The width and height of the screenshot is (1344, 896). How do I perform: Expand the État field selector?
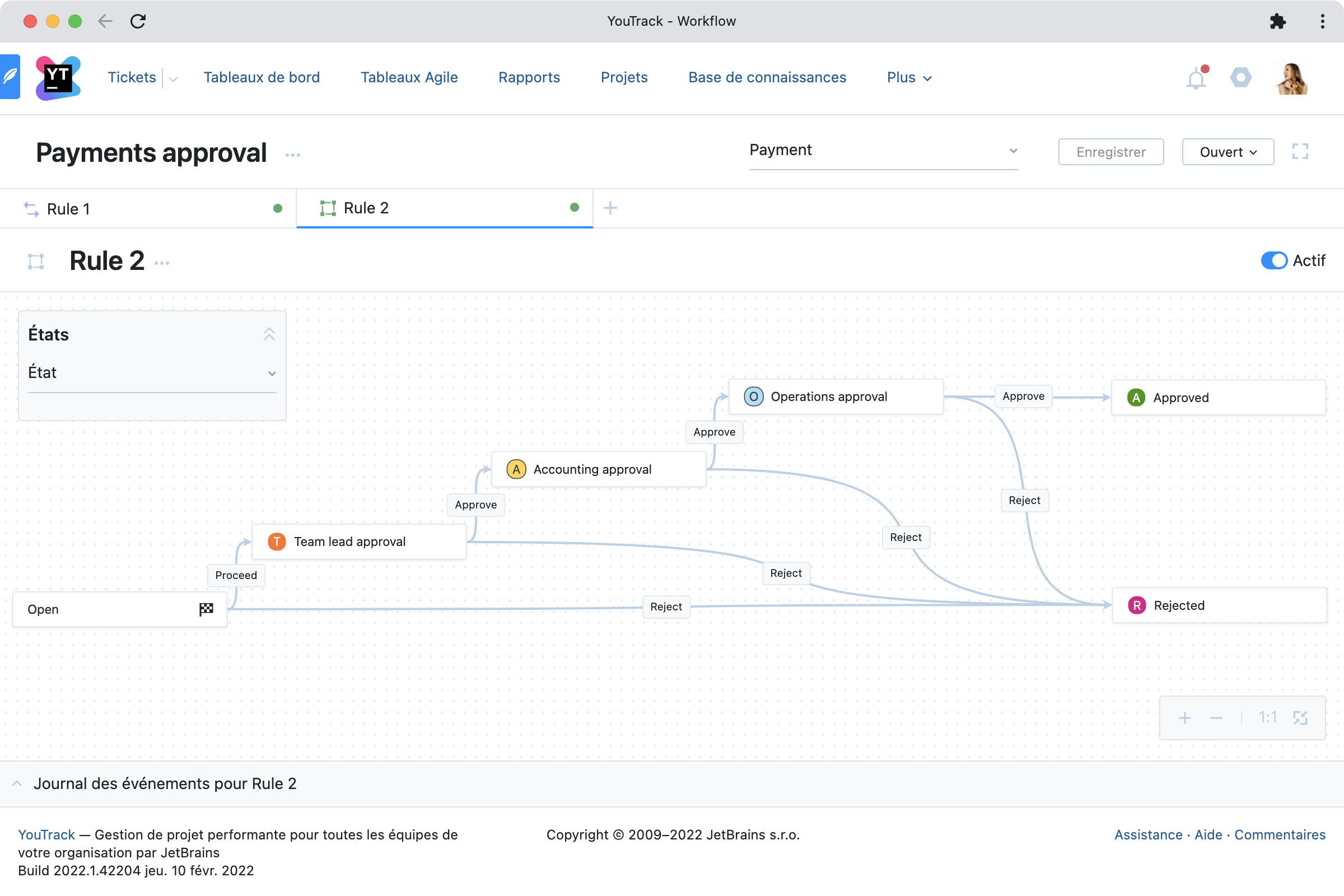(152, 373)
